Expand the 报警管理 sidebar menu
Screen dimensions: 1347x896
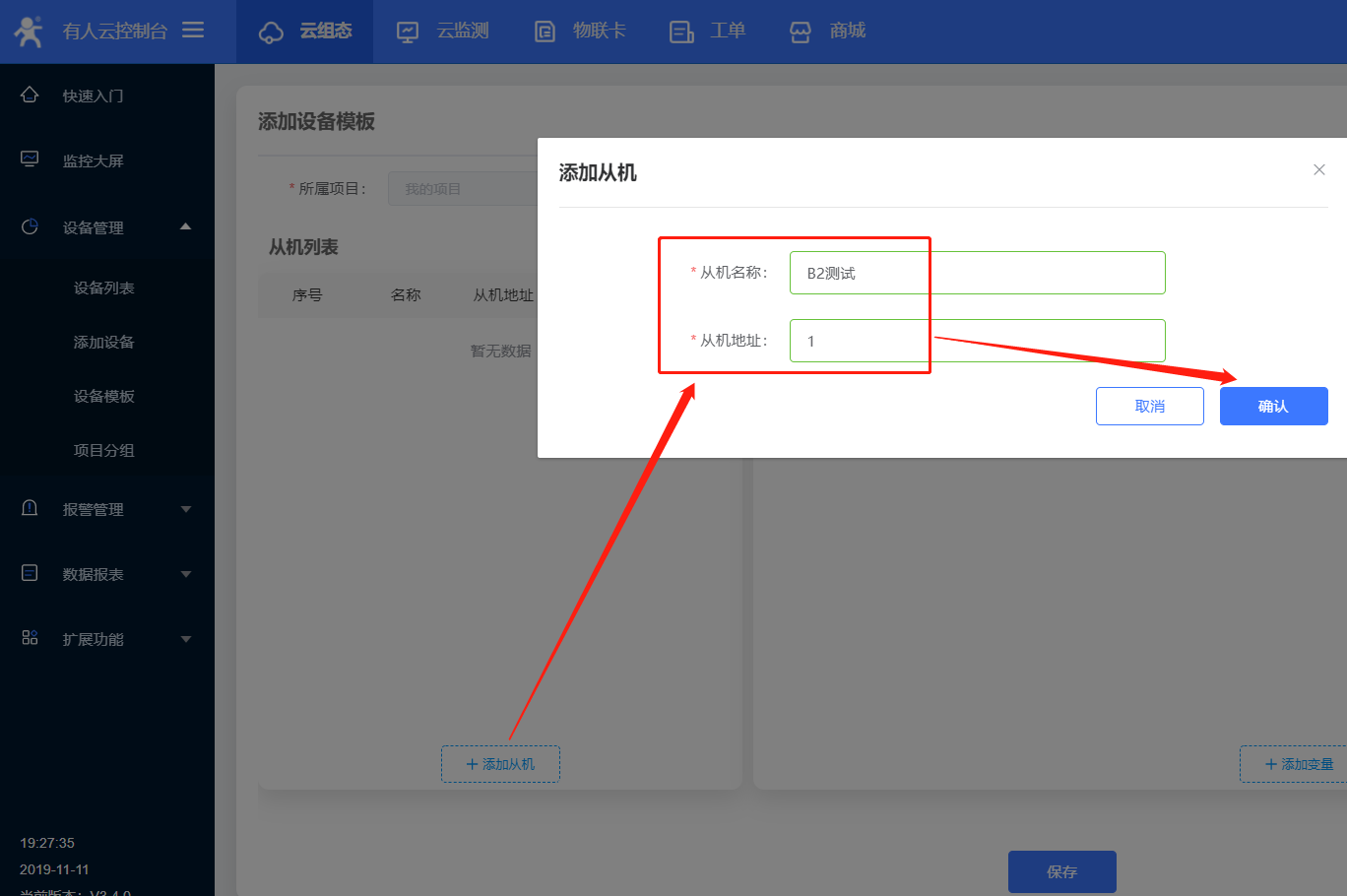[185, 509]
